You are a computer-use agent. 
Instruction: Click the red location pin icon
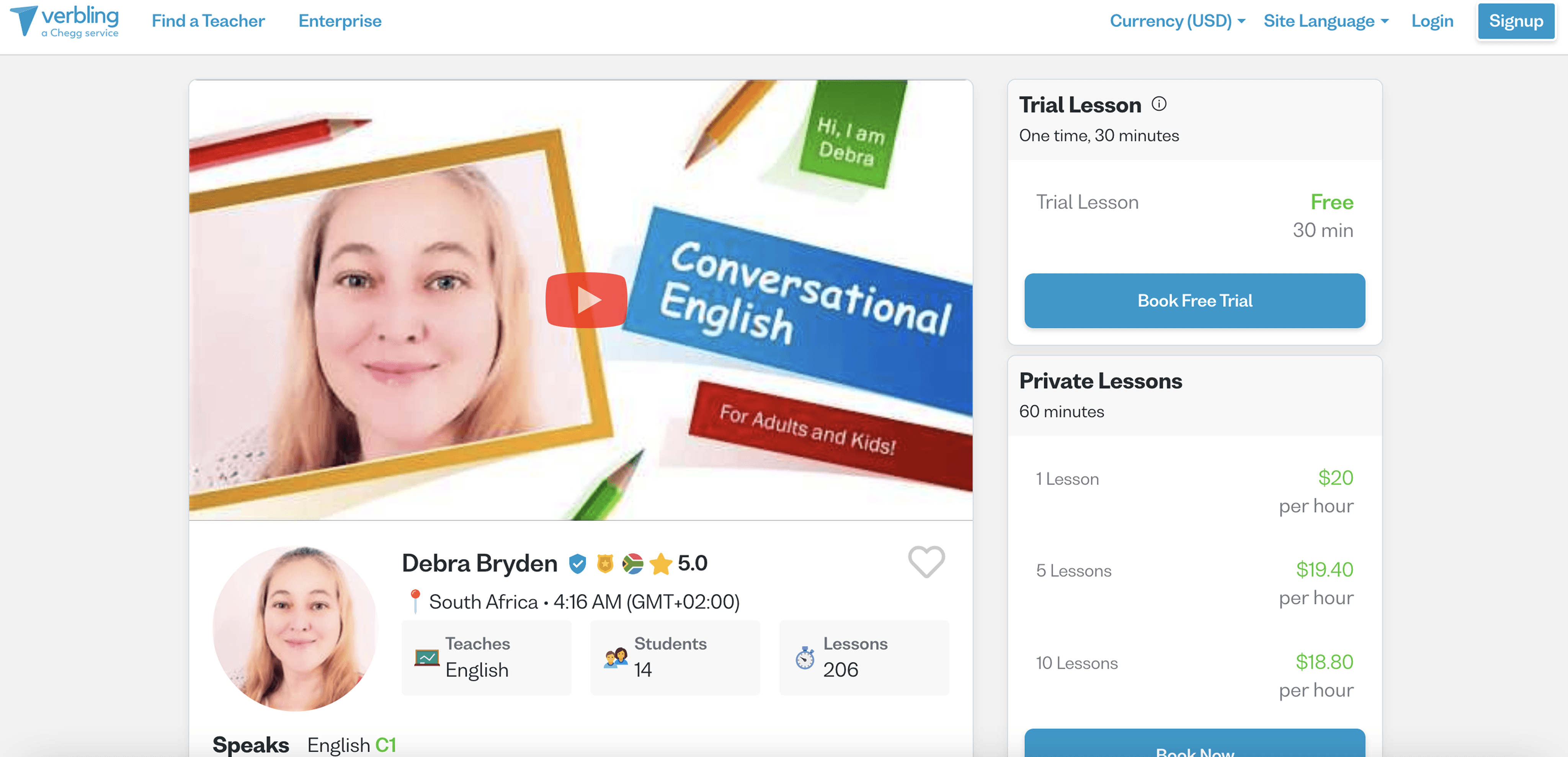click(x=415, y=600)
